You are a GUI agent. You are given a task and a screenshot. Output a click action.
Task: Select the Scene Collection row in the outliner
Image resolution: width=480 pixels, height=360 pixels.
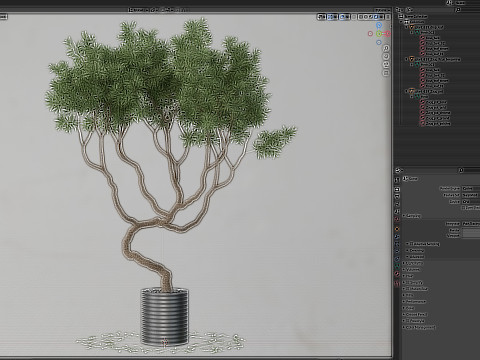click(x=438, y=16)
